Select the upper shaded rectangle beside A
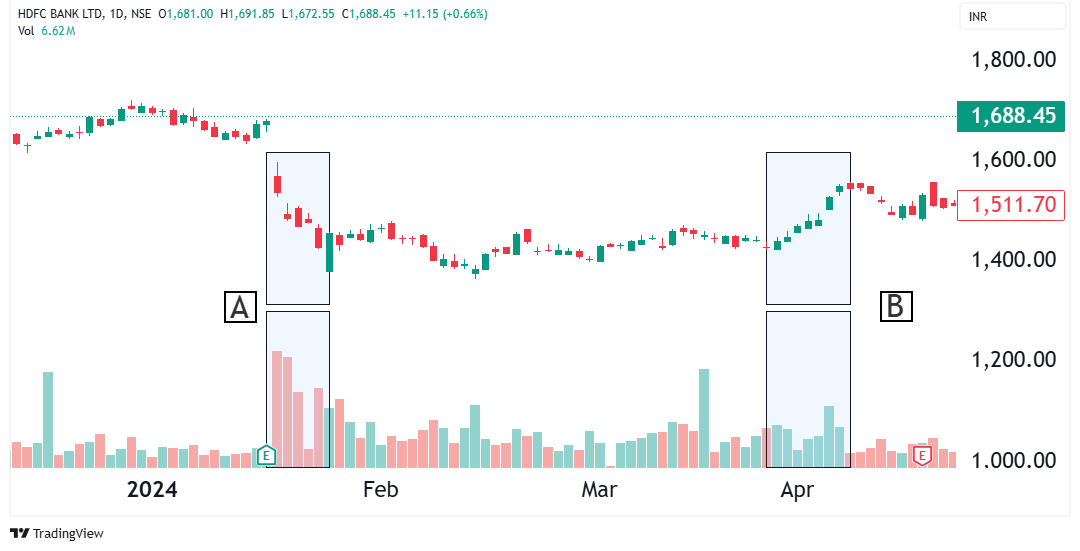 298,228
